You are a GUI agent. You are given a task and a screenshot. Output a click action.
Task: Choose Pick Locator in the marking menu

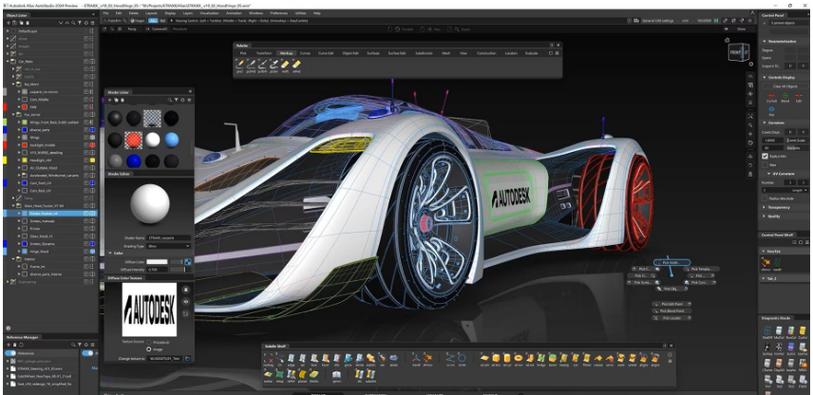coord(672,318)
